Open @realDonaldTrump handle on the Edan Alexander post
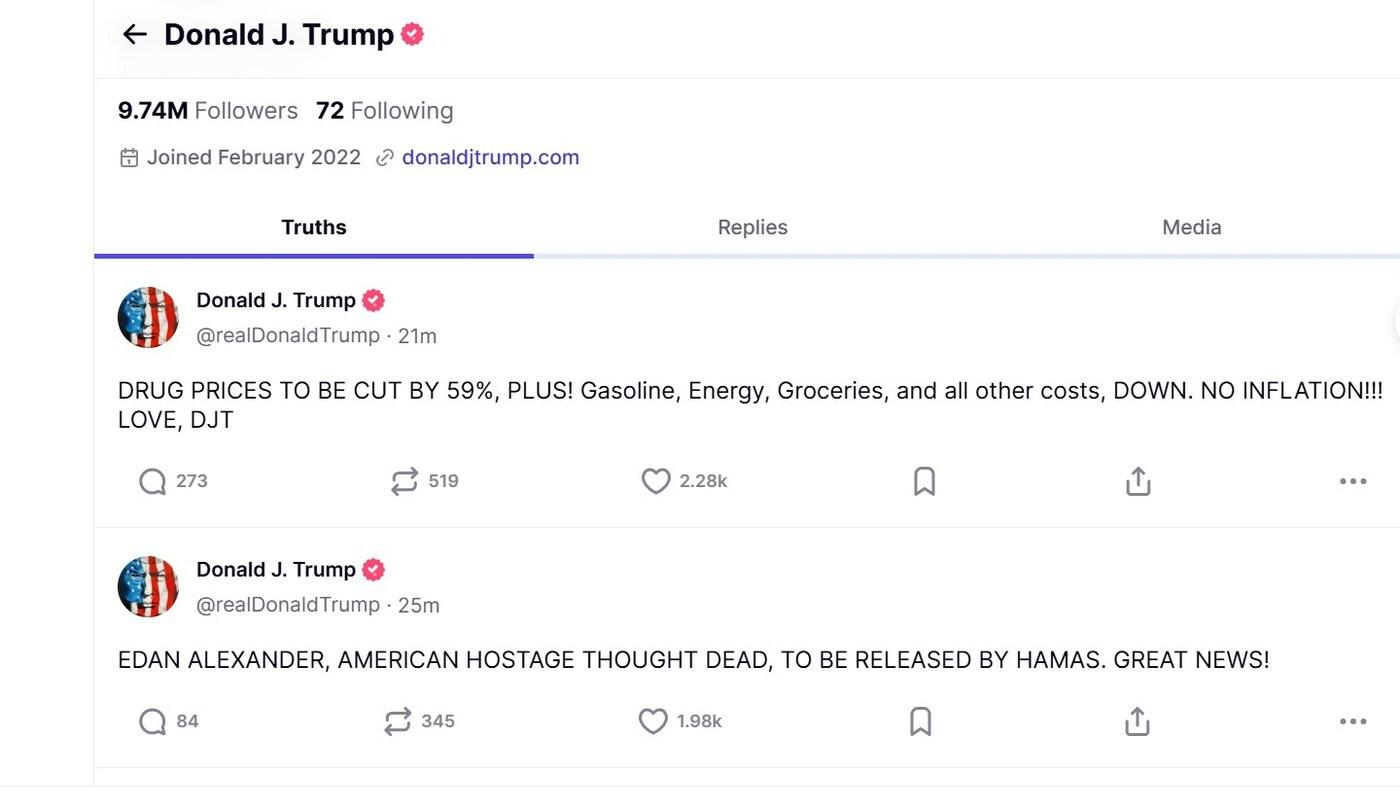Image resolution: width=1400 pixels, height=806 pixels. click(x=288, y=605)
